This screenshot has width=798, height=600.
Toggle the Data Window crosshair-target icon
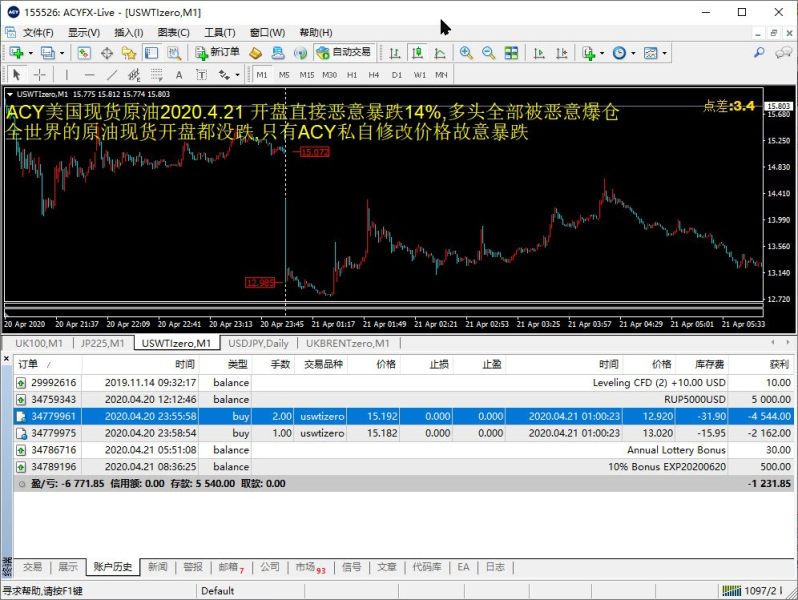(107, 52)
